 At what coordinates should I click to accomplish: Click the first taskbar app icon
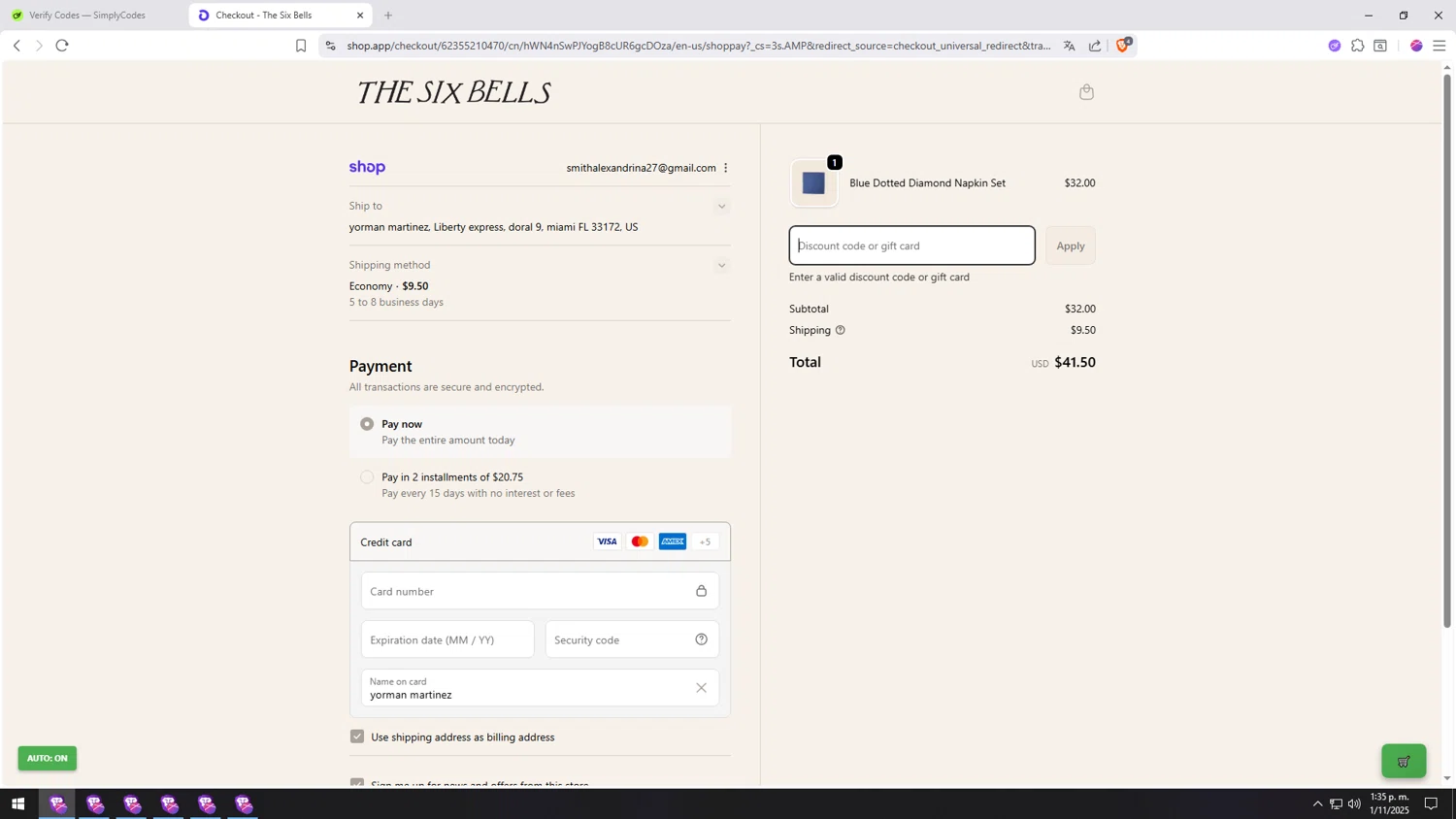(x=57, y=804)
